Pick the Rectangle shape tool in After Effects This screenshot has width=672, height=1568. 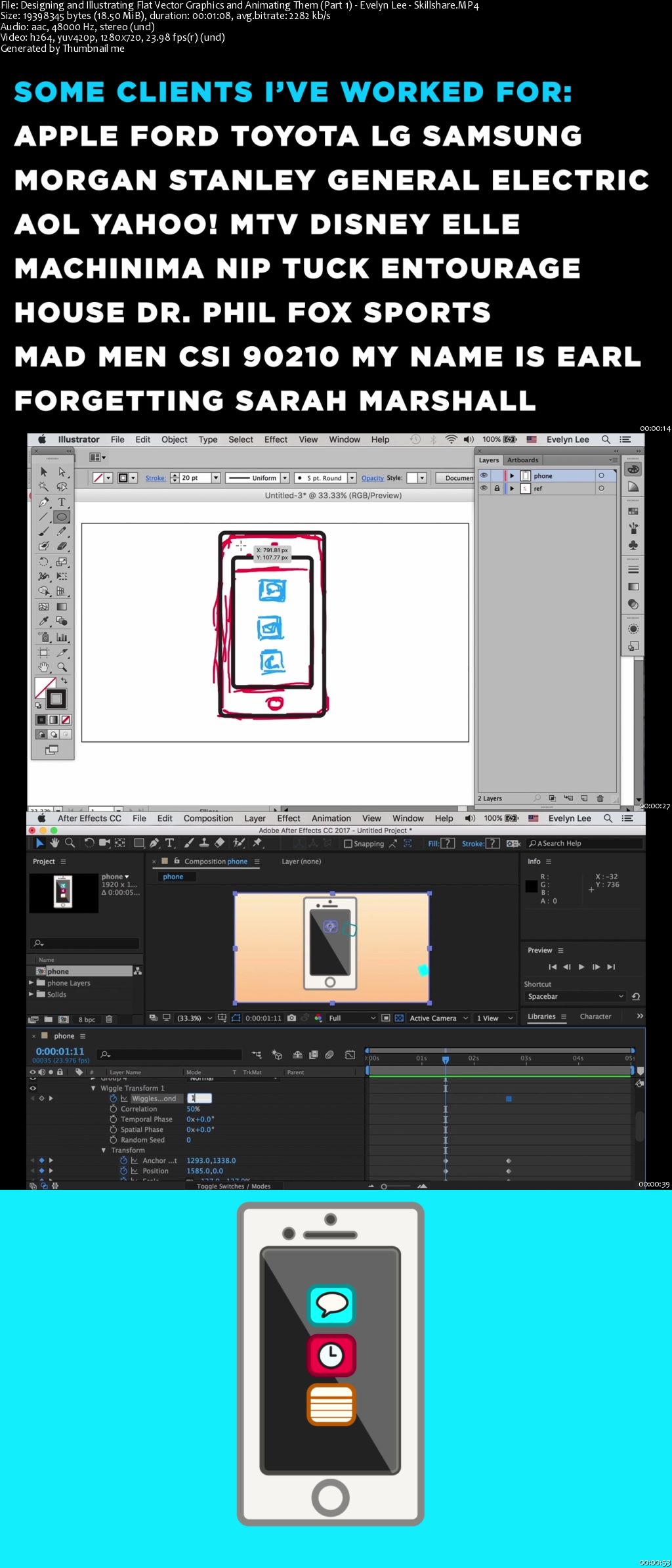[139, 842]
